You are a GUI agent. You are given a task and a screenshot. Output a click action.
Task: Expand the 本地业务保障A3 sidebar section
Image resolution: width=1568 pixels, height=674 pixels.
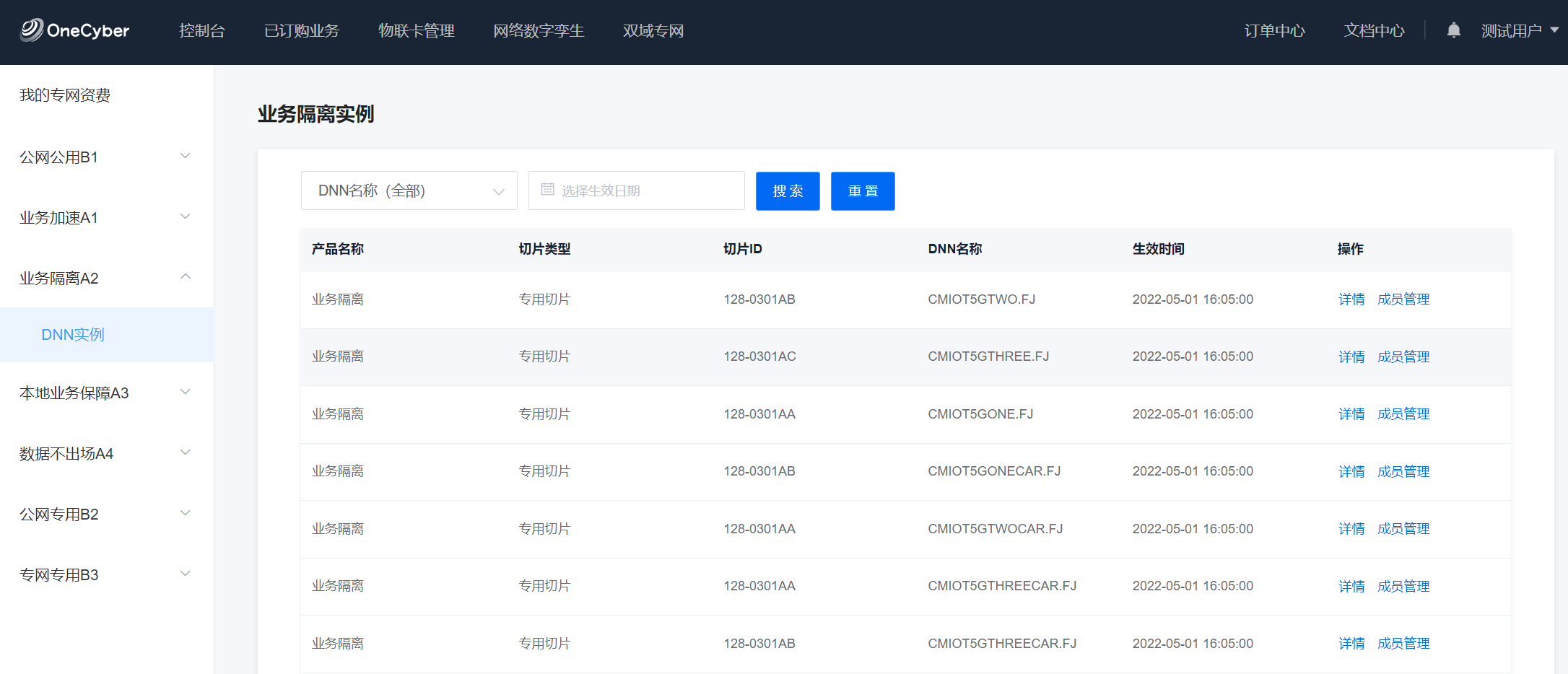click(x=106, y=393)
